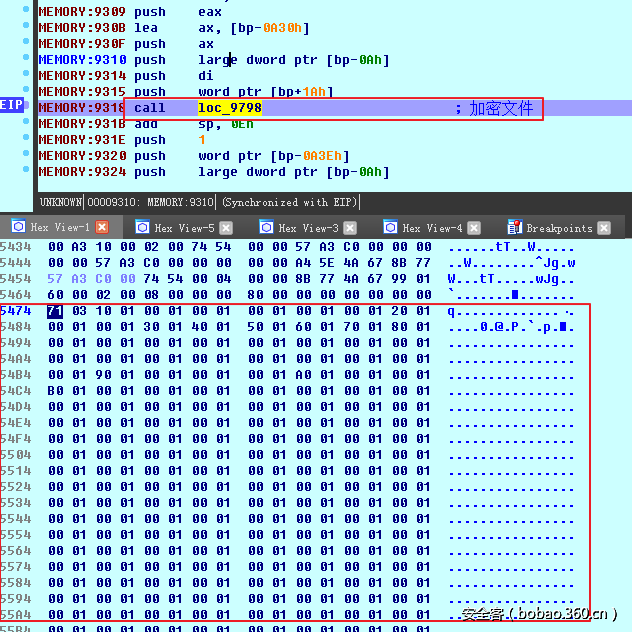Click the highlighted loc_9798 call target
Screen dimensions: 632x632
(x=229, y=108)
